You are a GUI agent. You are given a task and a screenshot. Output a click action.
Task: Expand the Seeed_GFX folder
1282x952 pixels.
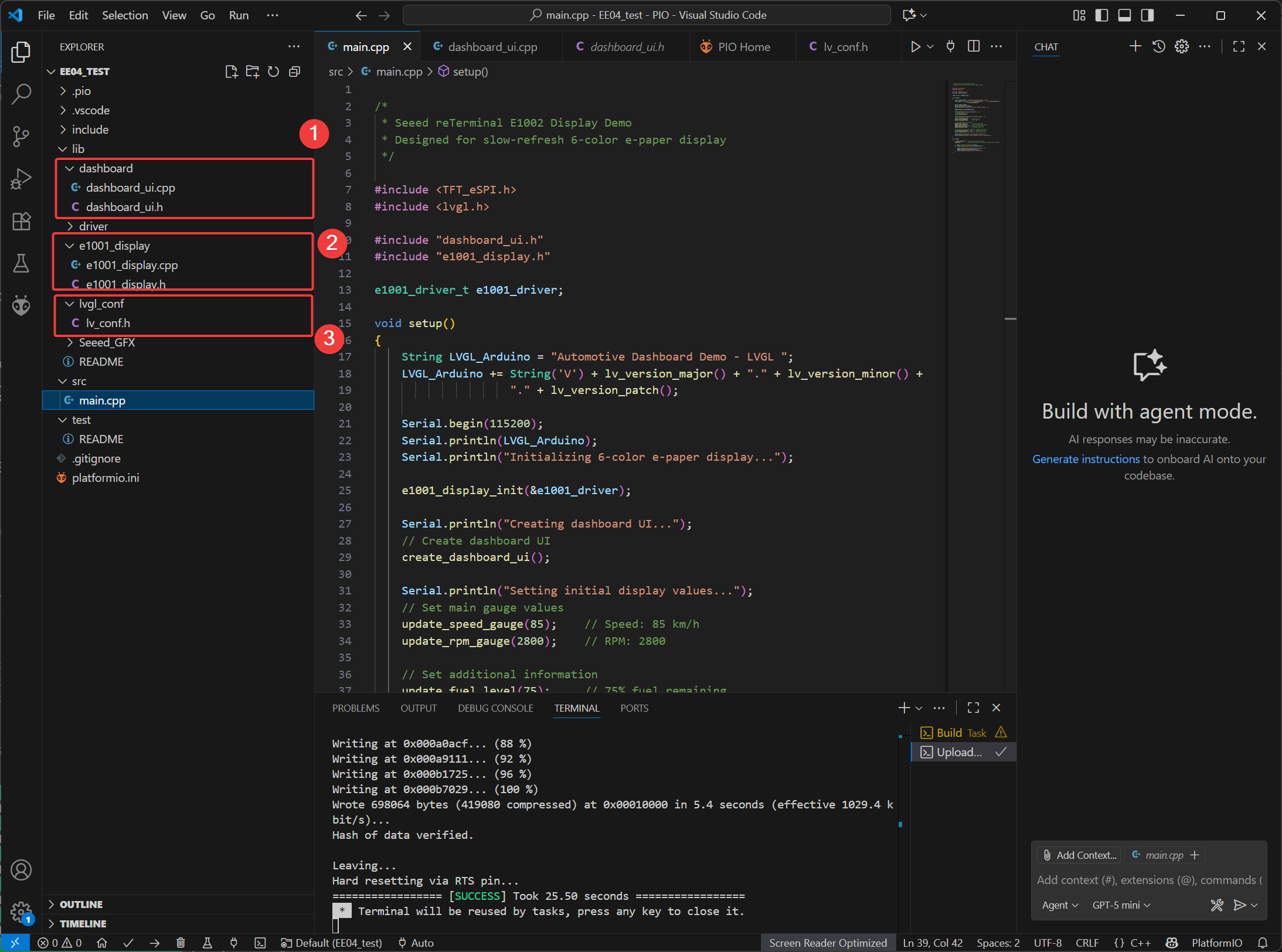[107, 342]
